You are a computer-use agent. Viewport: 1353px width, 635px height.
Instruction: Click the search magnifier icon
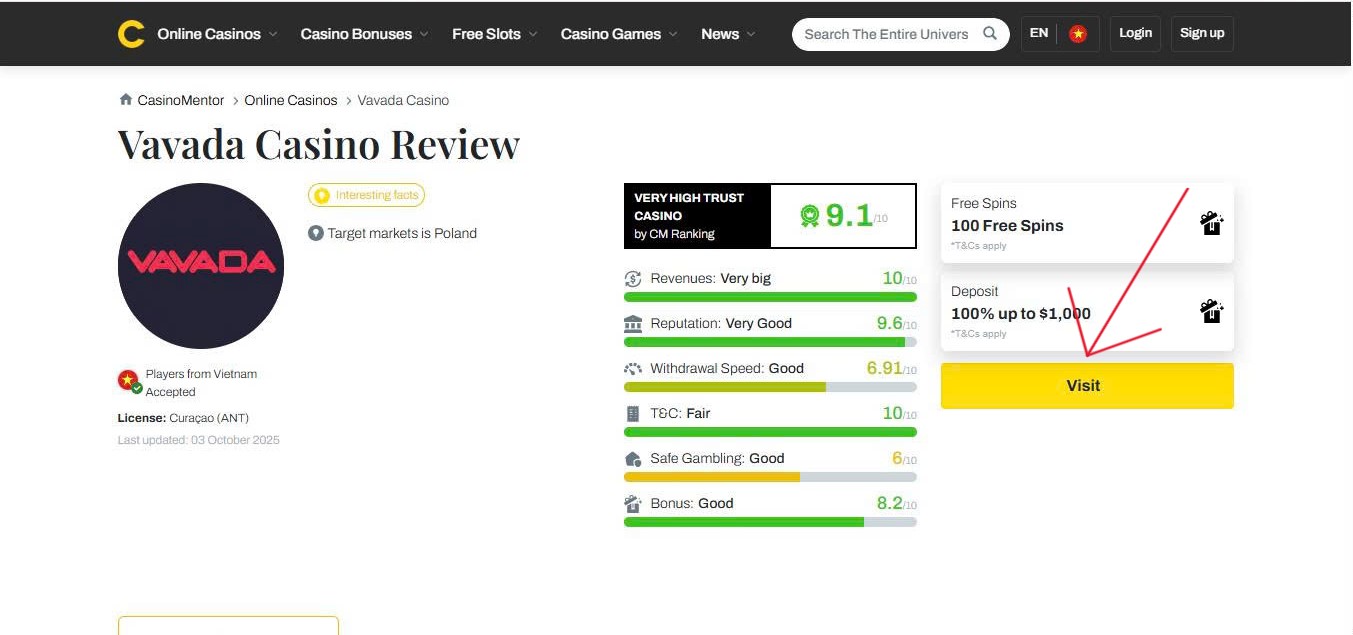[x=990, y=33]
